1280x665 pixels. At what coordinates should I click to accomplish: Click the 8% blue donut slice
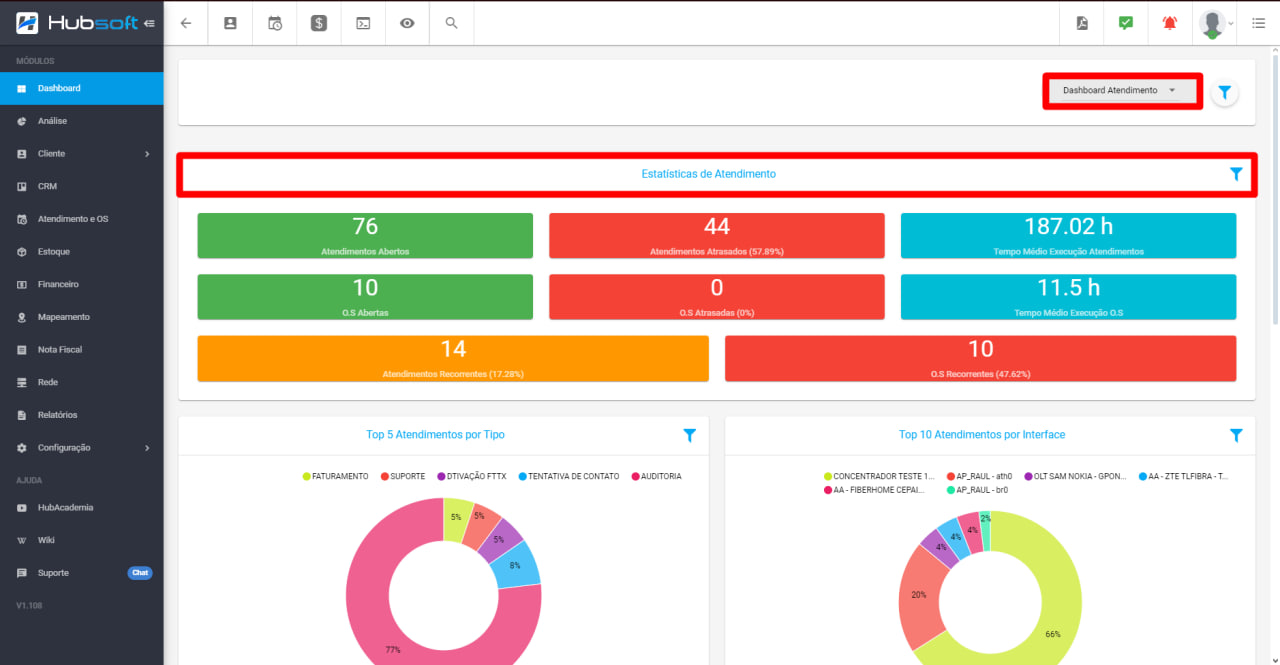point(517,565)
